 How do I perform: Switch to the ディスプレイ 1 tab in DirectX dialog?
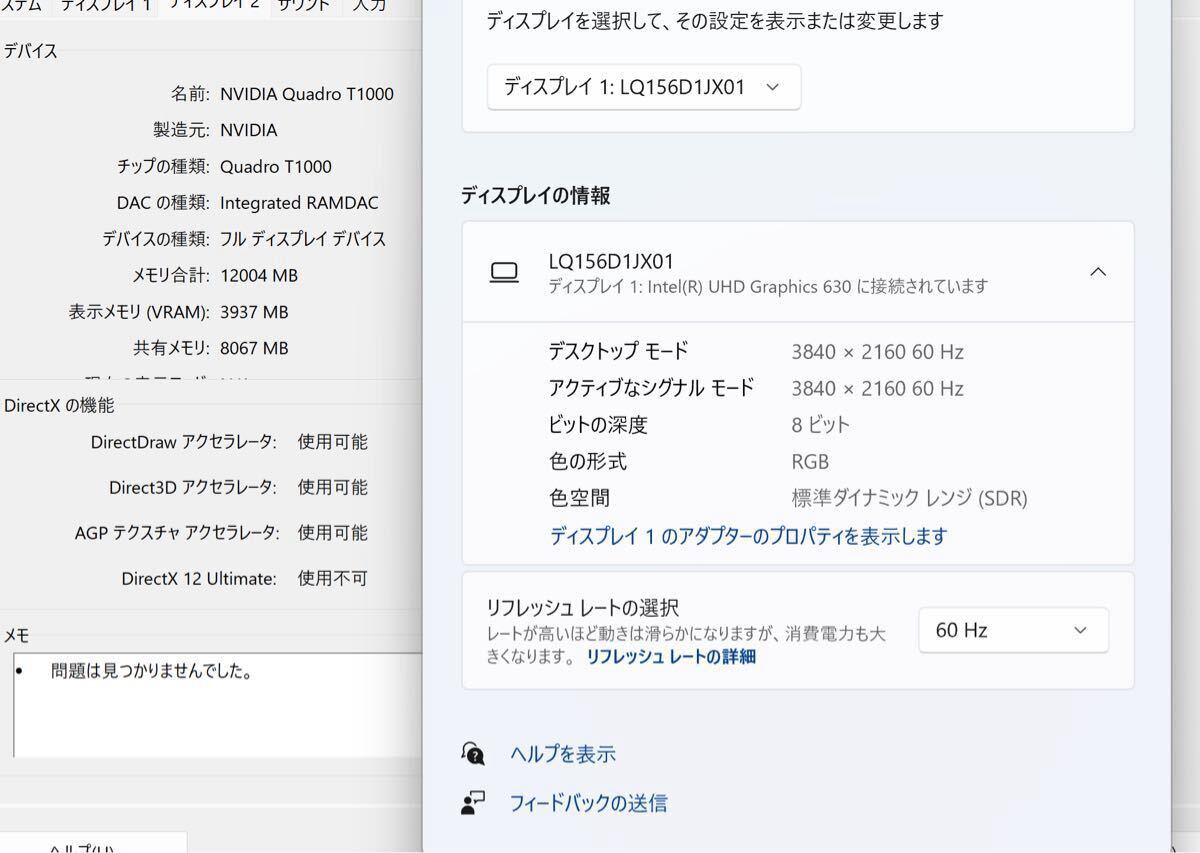click(105, 6)
